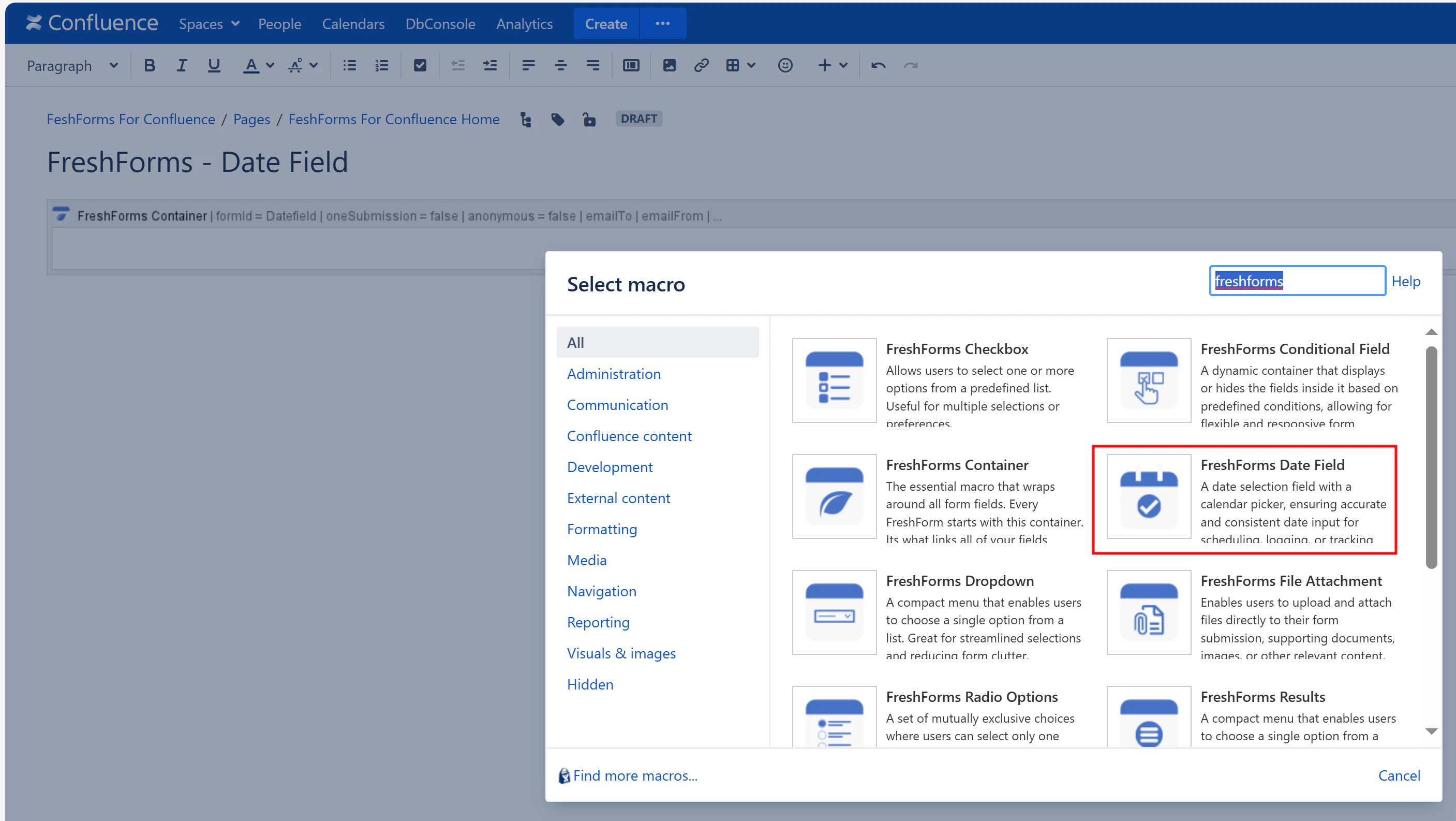Open the Spaces dropdown menu
The image size is (1456, 821).
pos(209,24)
